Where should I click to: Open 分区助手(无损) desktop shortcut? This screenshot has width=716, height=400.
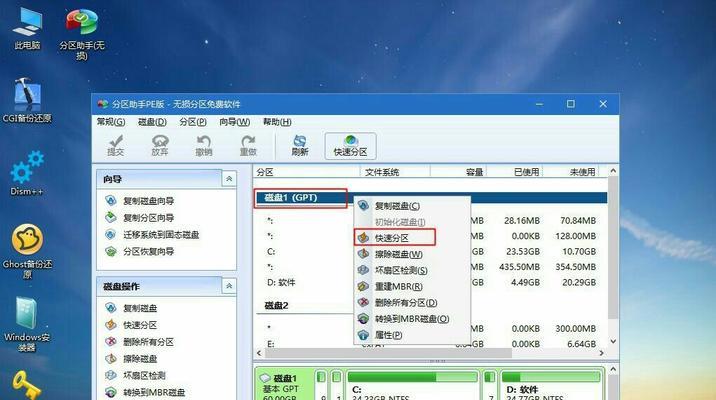[82, 33]
